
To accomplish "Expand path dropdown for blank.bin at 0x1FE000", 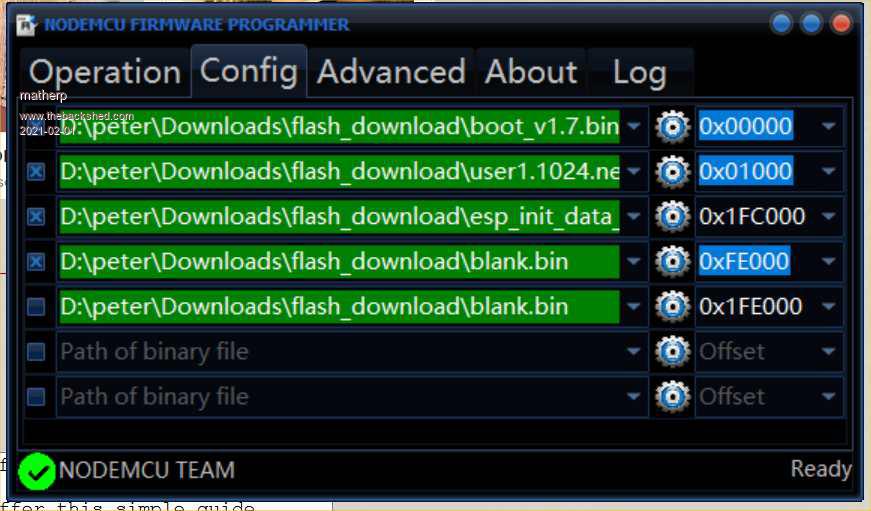I will [x=633, y=307].
